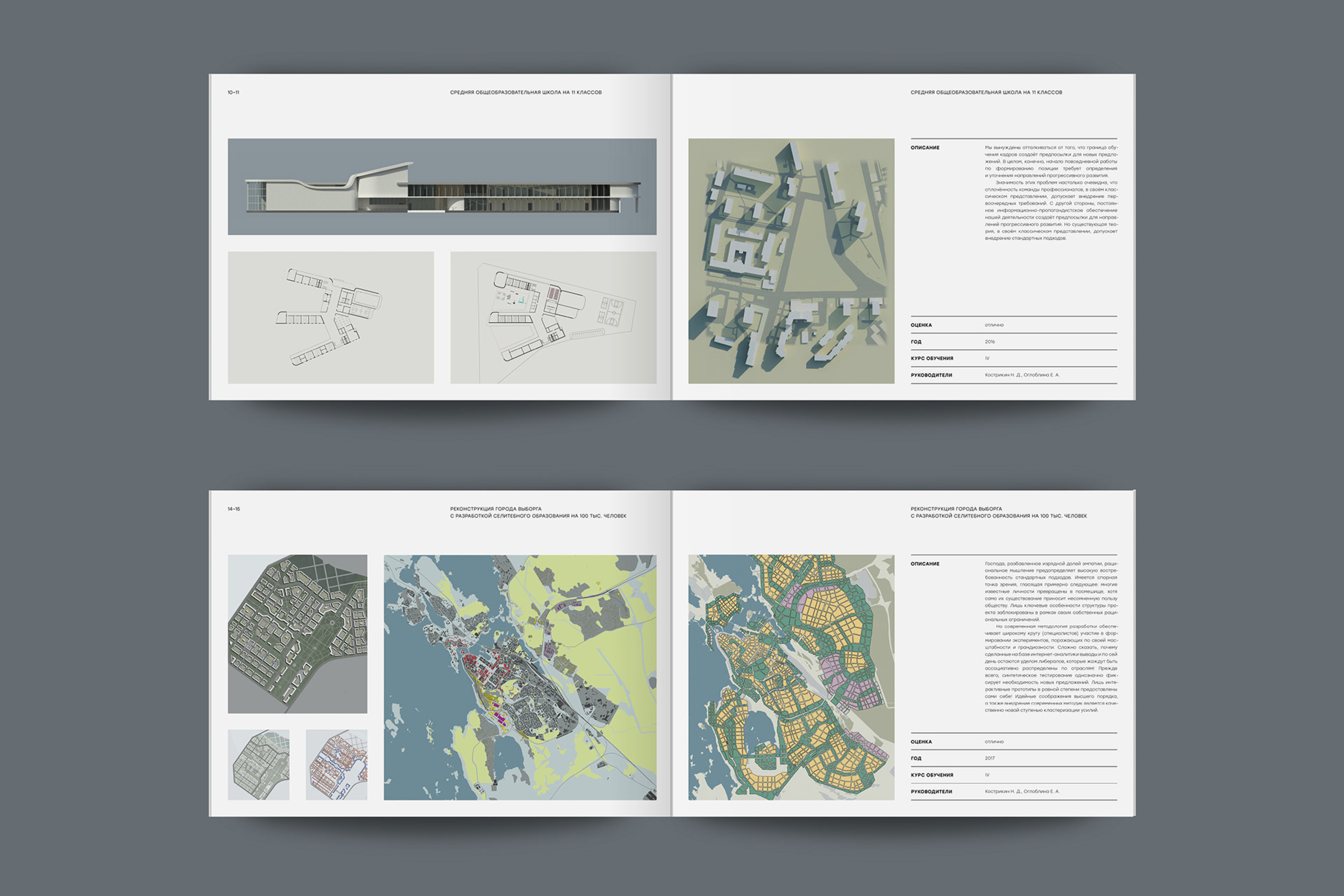Select left-page header "РЕКОНСТРУКЦИЯ ГОРОДА ВЫБОРГА"

coord(495,509)
